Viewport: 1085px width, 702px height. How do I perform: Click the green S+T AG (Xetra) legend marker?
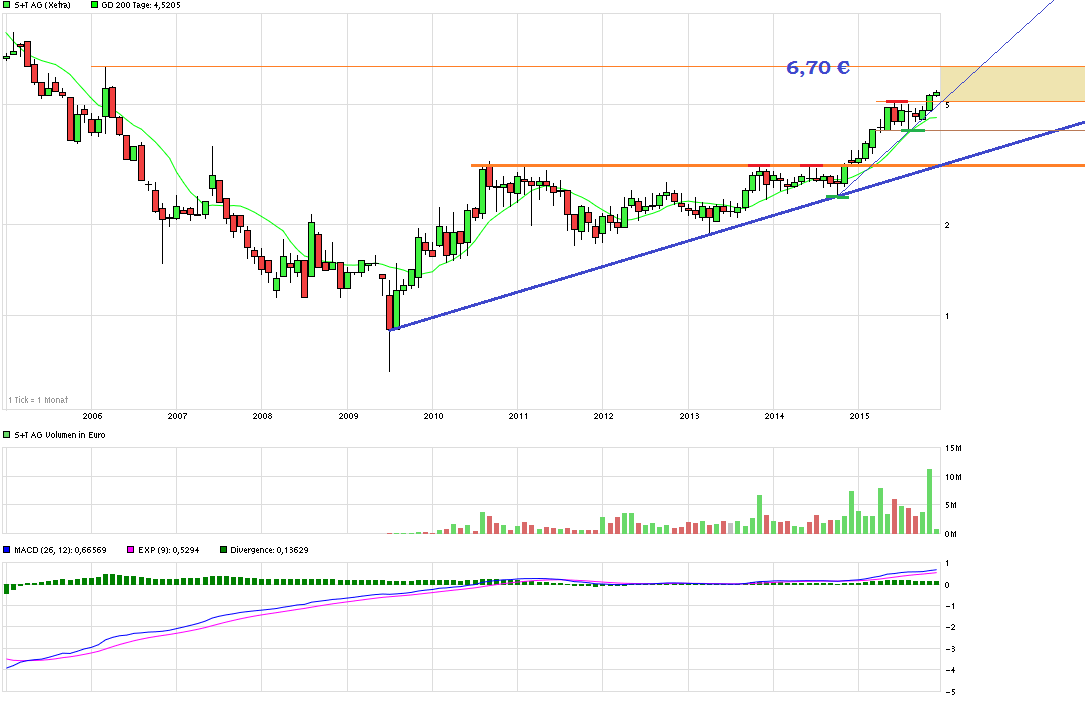pyautogui.click(x=8, y=5)
